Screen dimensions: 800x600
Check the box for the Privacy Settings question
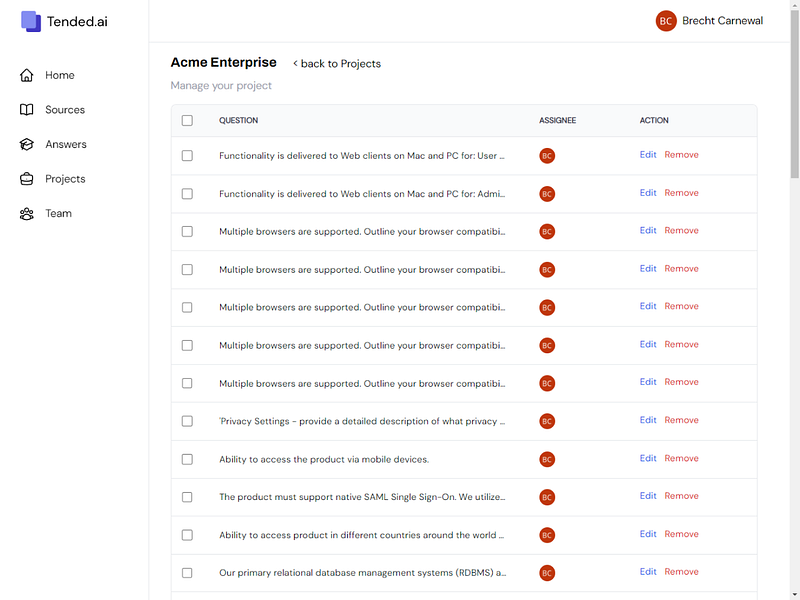pos(187,421)
